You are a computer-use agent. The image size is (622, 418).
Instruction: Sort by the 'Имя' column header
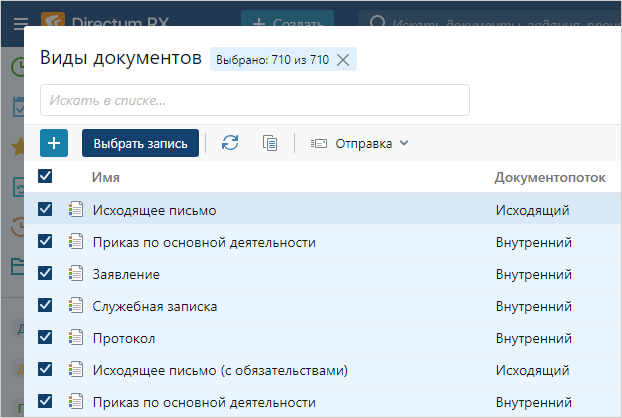point(106,177)
